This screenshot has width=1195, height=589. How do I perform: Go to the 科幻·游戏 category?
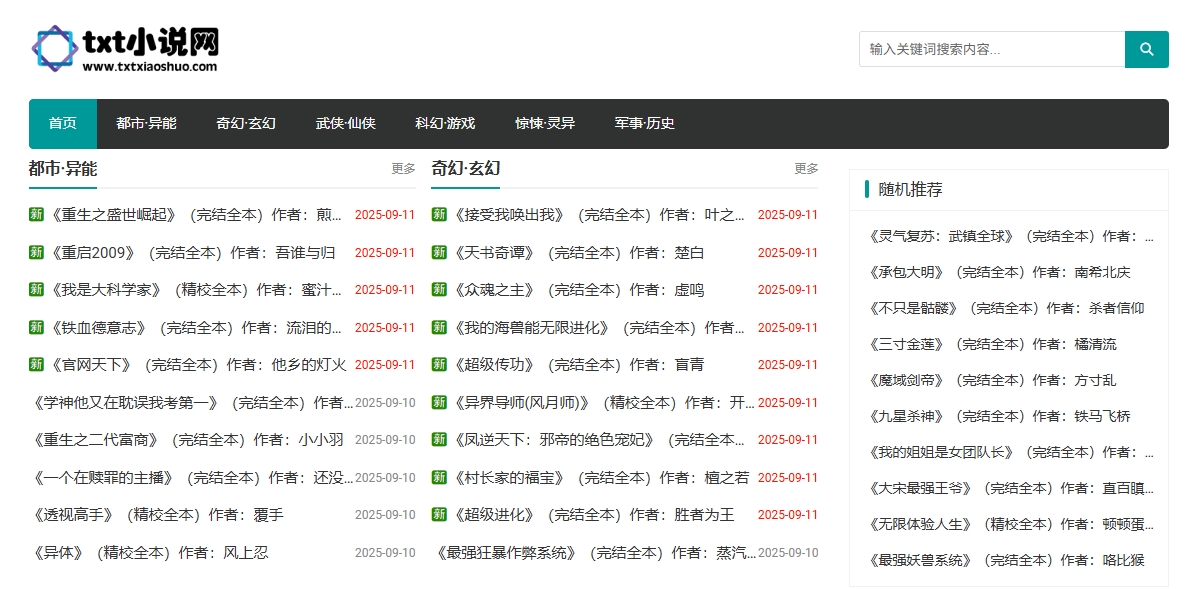[x=445, y=124]
